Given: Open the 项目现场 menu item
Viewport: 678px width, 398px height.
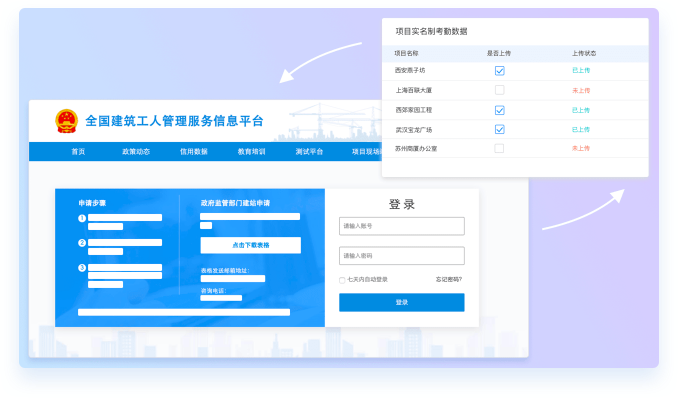Looking at the screenshot, I should pyautogui.click(x=366, y=151).
